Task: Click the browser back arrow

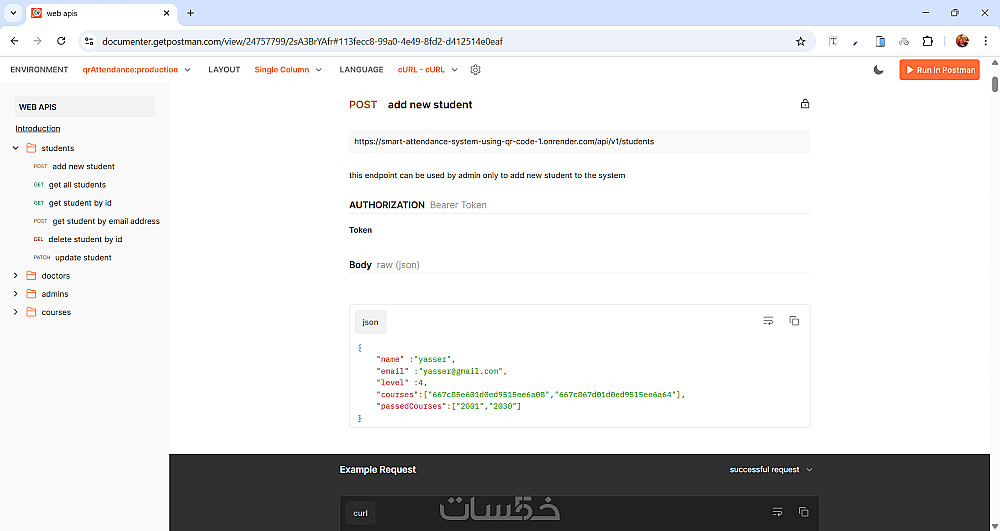Action: pos(15,41)
